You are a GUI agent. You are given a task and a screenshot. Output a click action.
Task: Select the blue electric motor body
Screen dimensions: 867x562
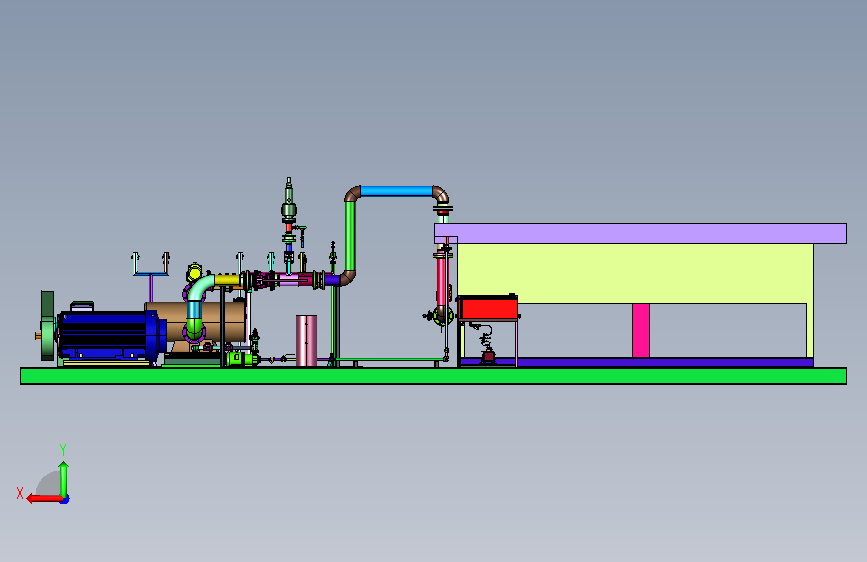[107, 335]
